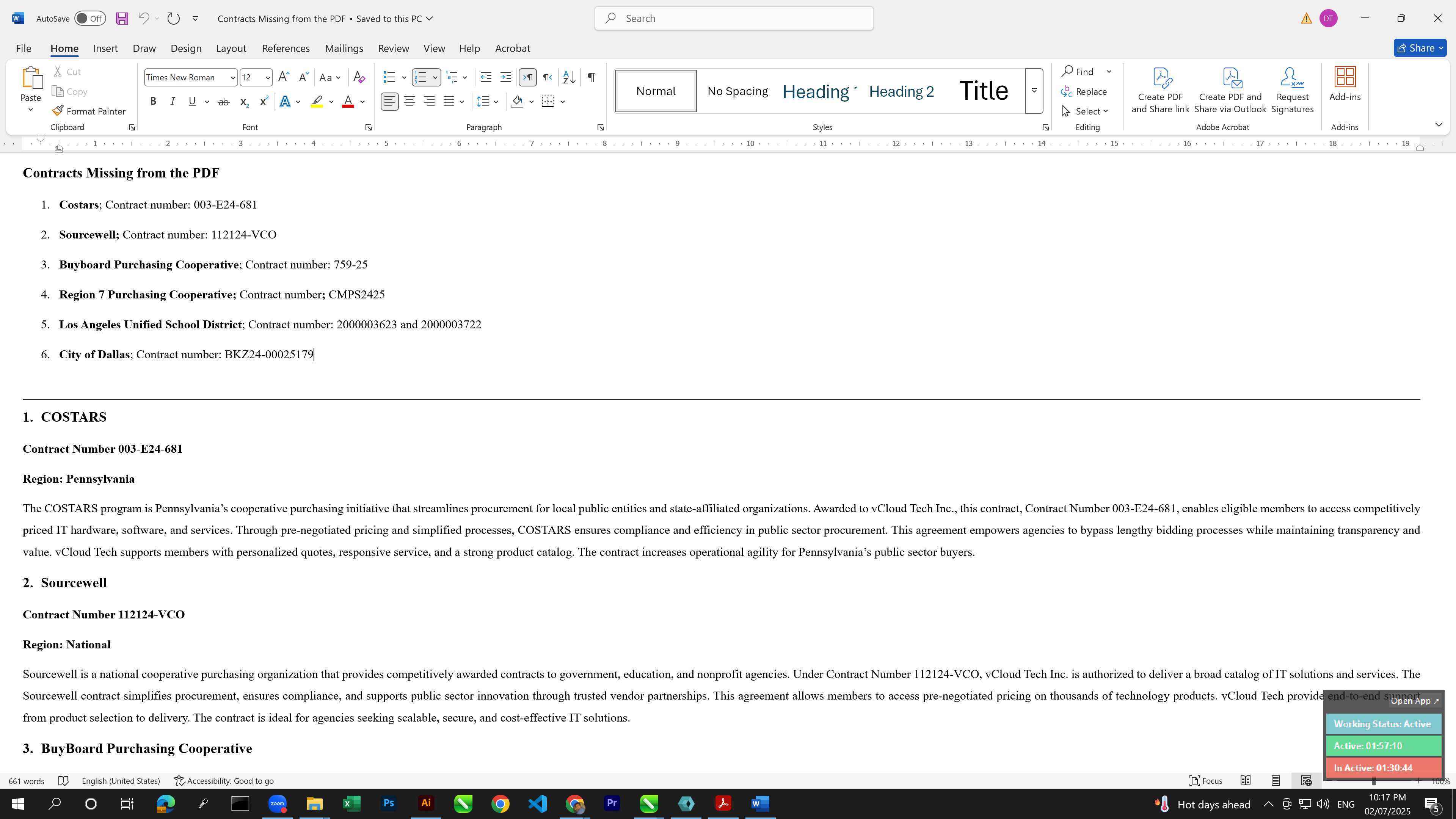Screen dimensions: 1456x819
Task: Apply paragraph shading color
Action: (x=517, y=102)
